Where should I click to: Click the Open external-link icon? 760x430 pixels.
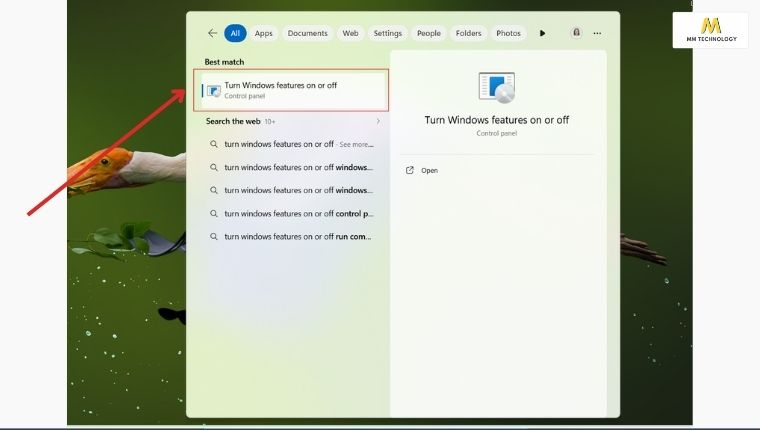pos(410,170)
